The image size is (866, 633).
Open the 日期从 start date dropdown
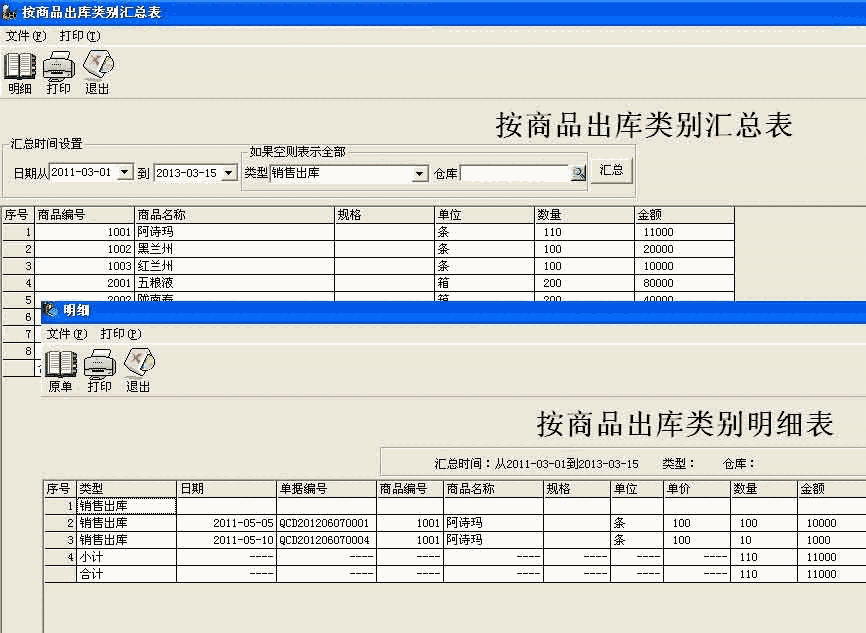[x=126, y=170]
